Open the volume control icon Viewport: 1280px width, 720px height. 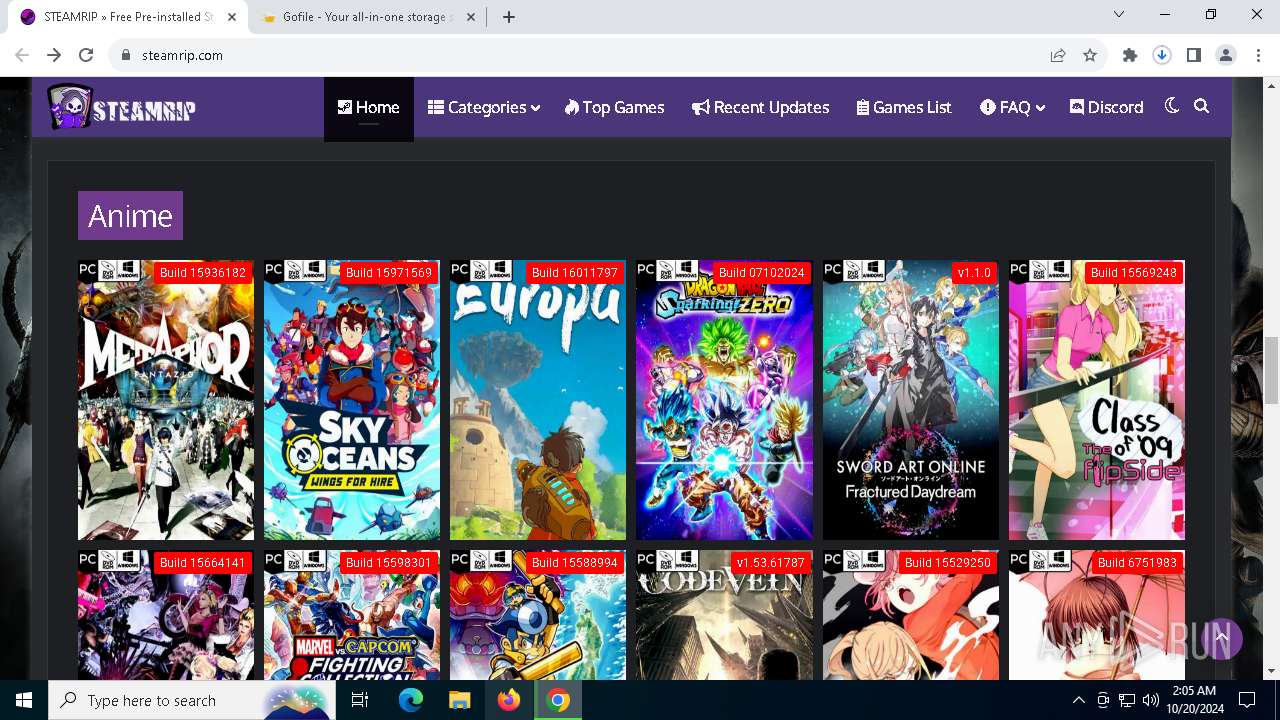(1151, 700)
